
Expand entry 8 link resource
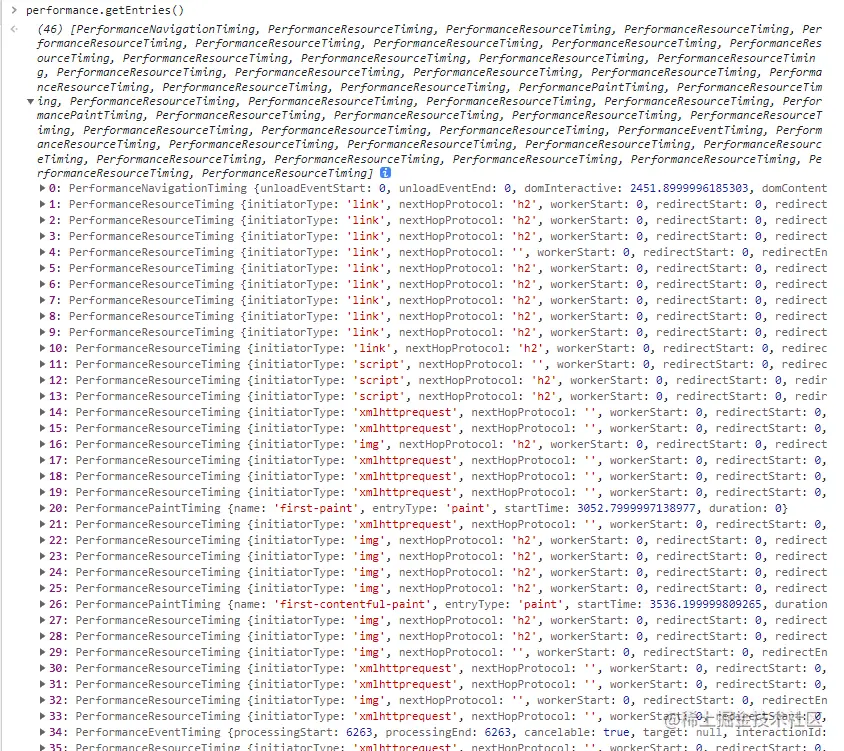(x=42, y=316)
